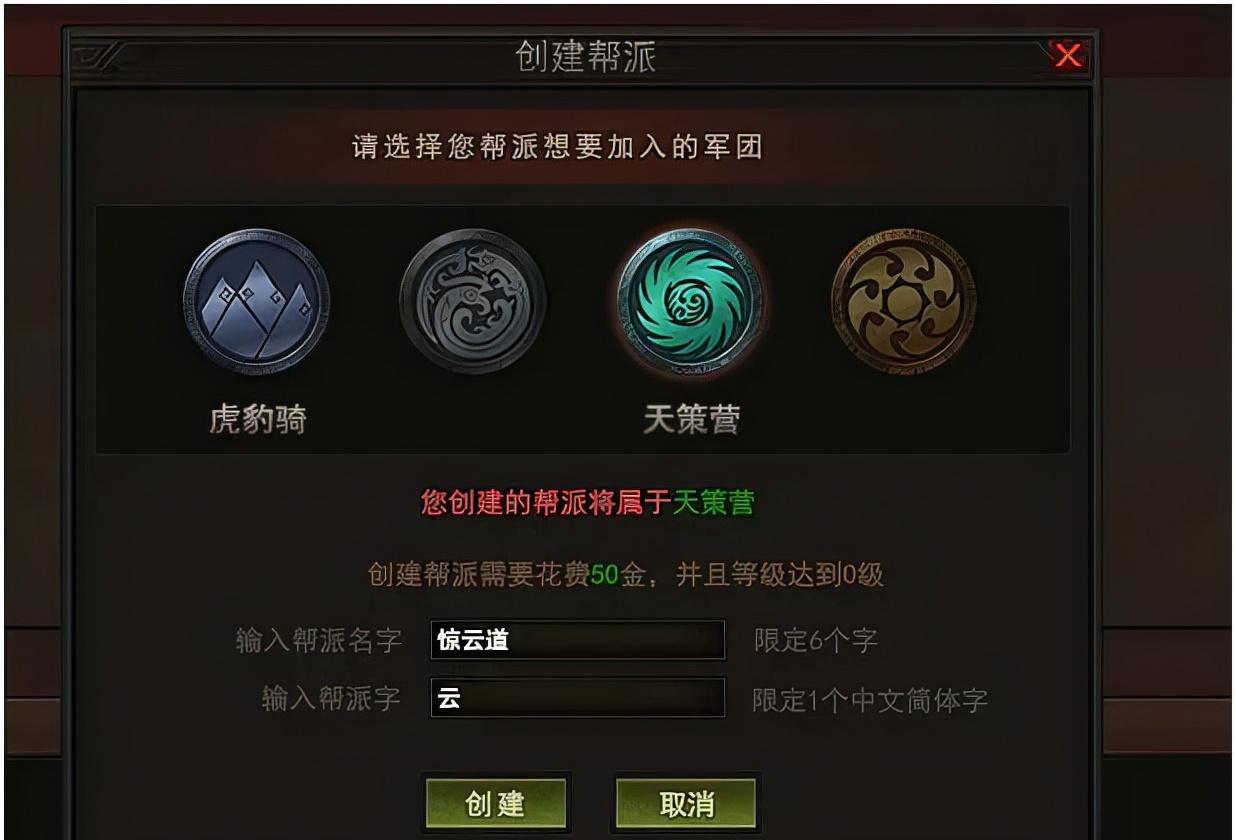Viewport: 1236px width, 840px height.
Task: Select the mountain emblem for 虎豹骑 legion
Action: coord(256,302)
